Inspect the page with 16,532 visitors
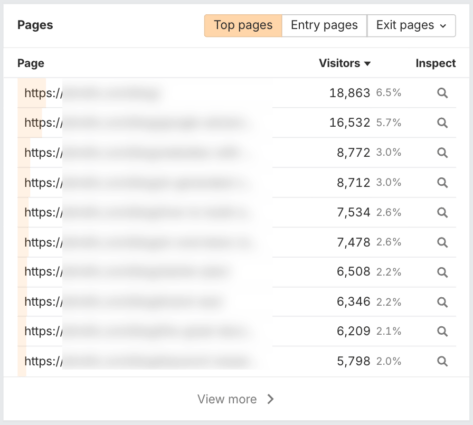 tap(442, 123)
